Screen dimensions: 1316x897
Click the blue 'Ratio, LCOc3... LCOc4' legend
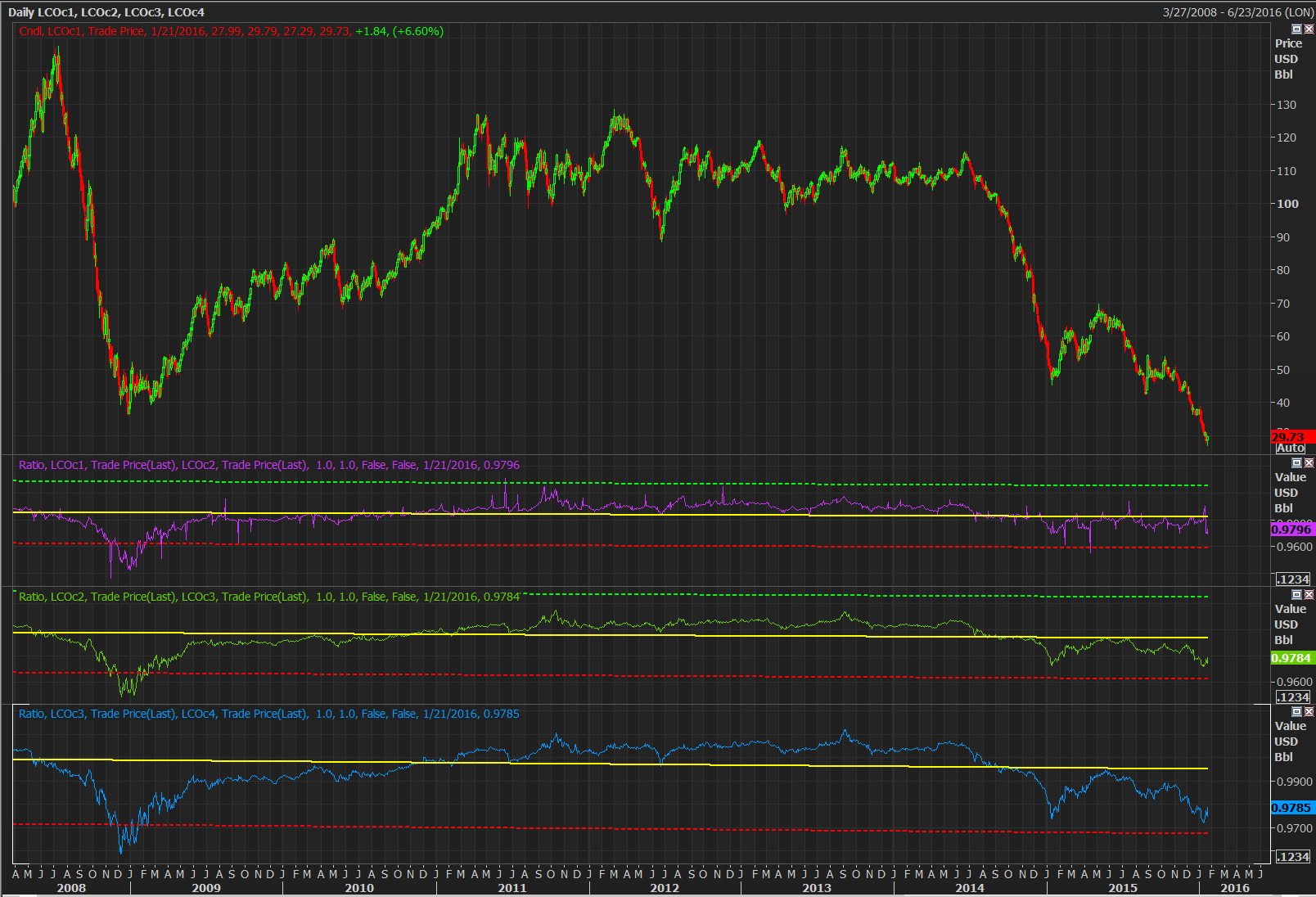[269, 714]
